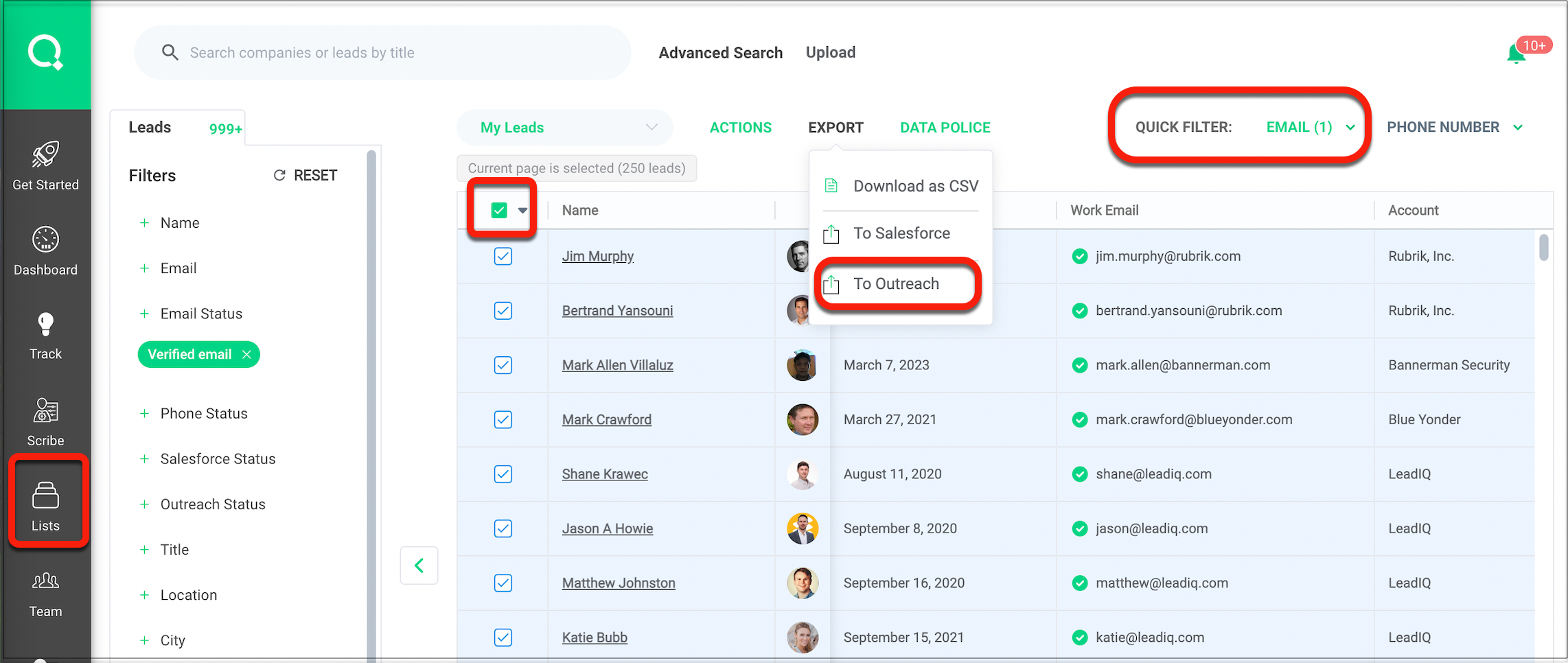Reset all filters

(x=305, y=176)
